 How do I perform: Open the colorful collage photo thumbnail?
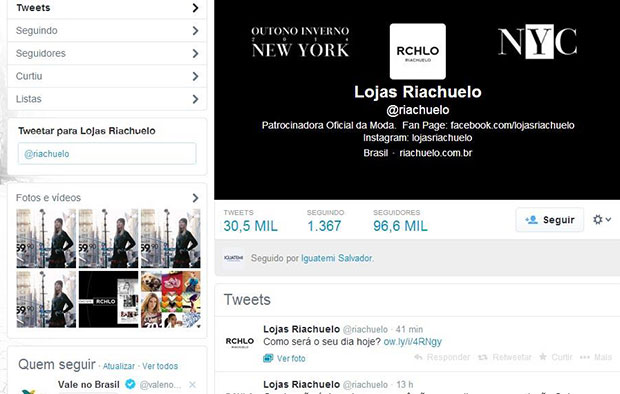point(171,299)
